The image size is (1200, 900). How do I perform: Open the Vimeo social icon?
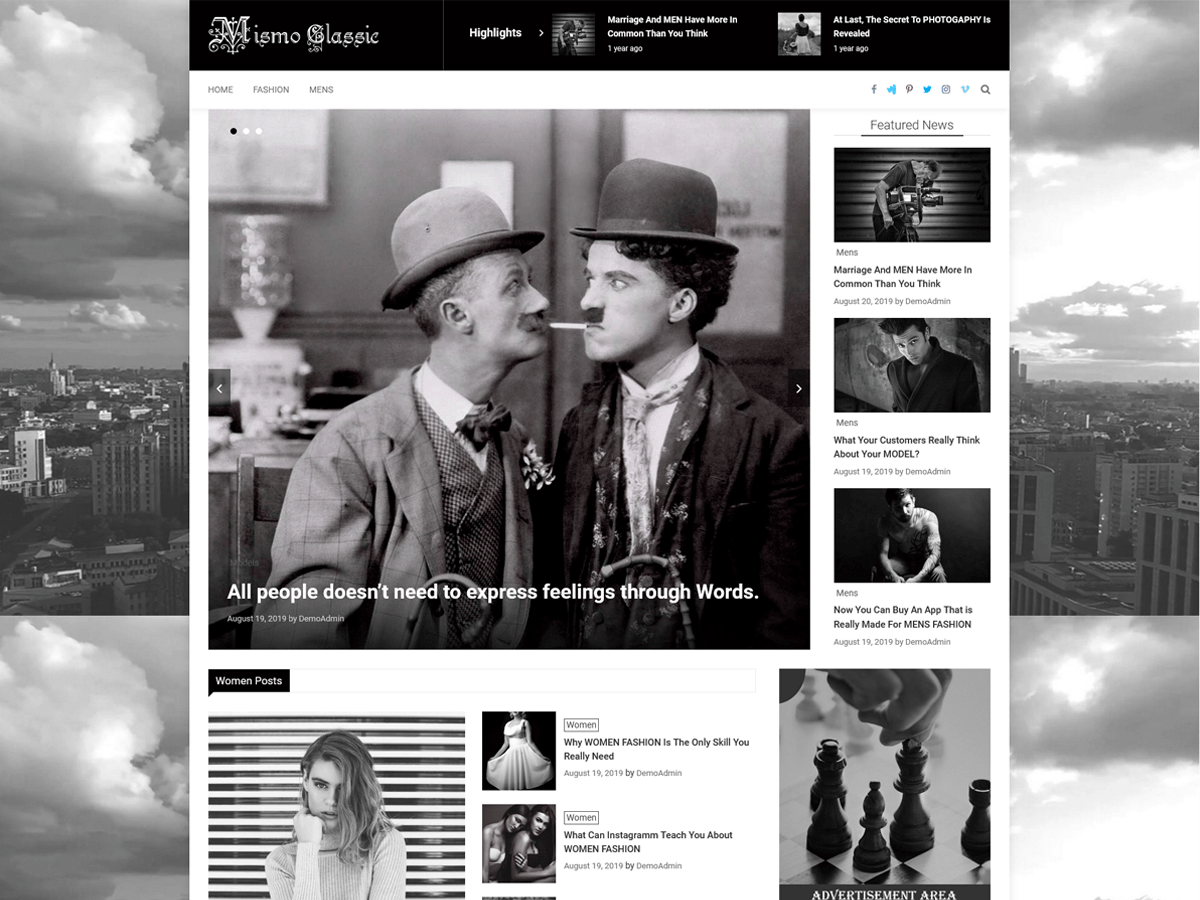[x=965, y=90]
